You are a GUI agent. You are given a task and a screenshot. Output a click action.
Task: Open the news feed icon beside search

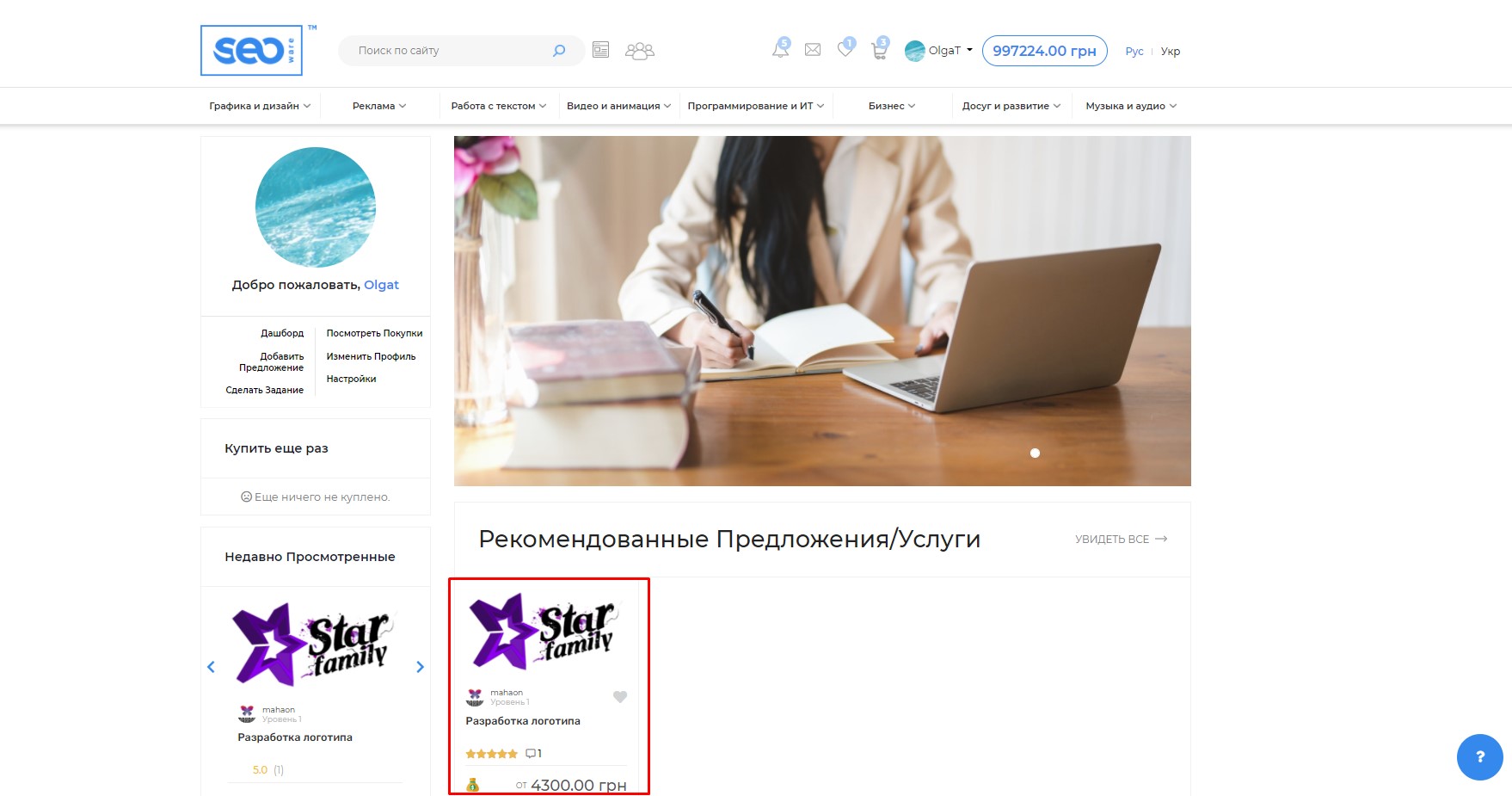coord(600,50)
